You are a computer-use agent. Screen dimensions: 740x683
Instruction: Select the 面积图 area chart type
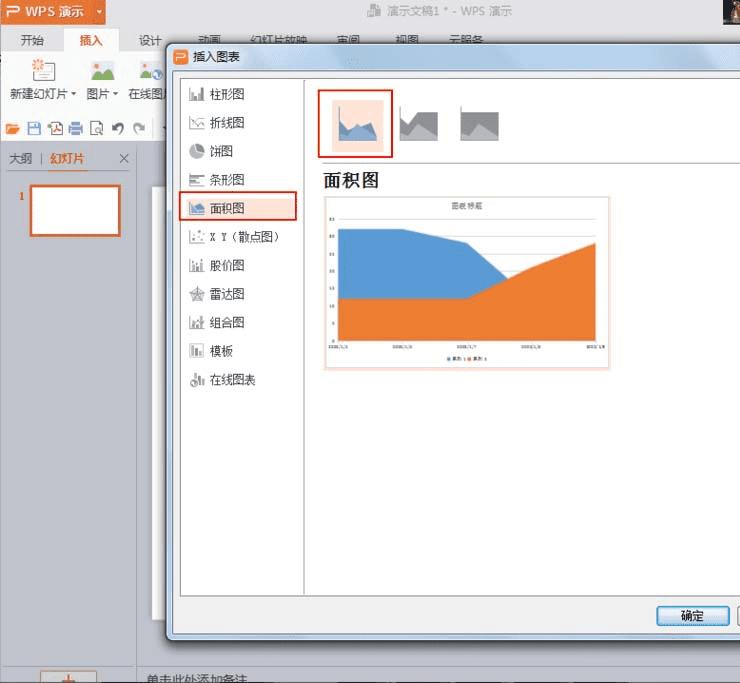(x=238, y=206)
